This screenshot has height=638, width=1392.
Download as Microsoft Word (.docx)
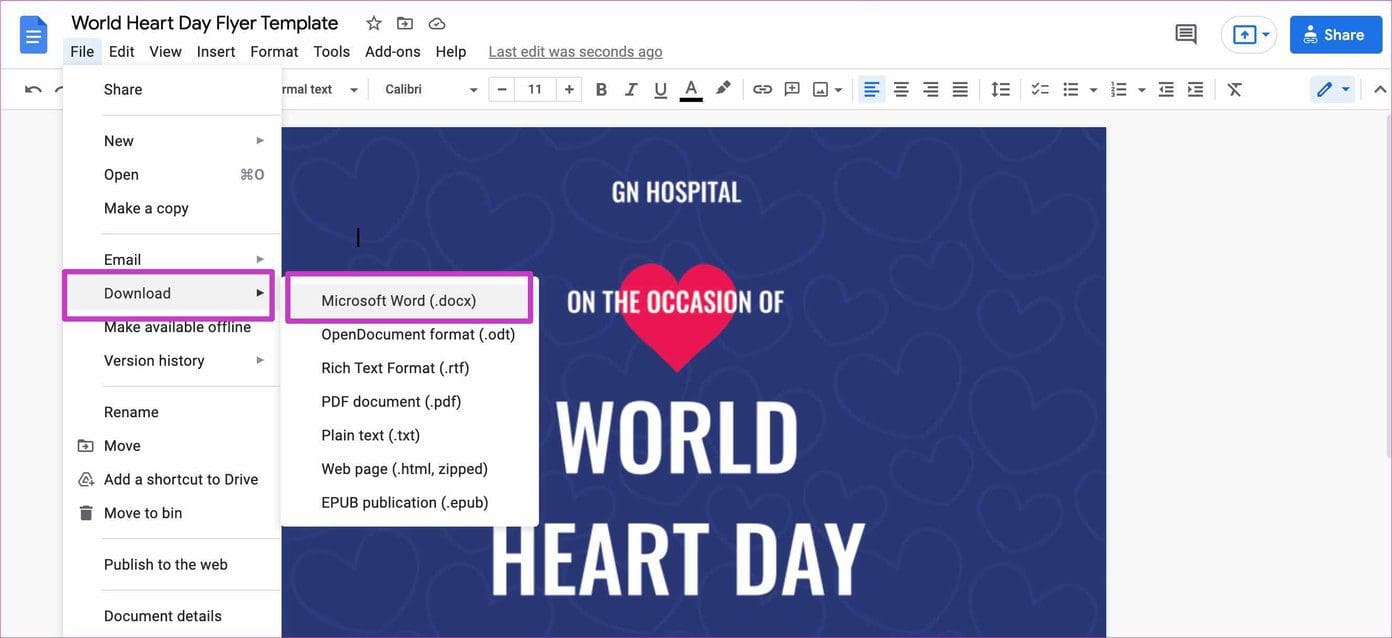pyautogui.click(x=409, y=300)
